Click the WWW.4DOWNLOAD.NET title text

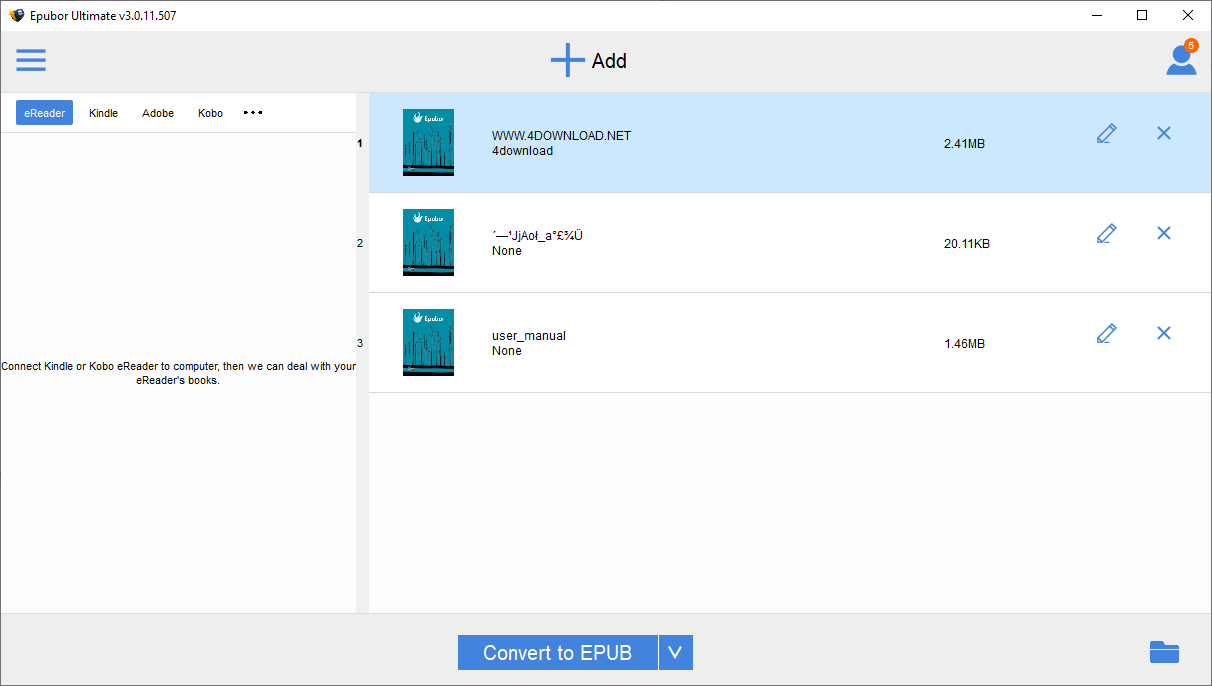(561, 136)
